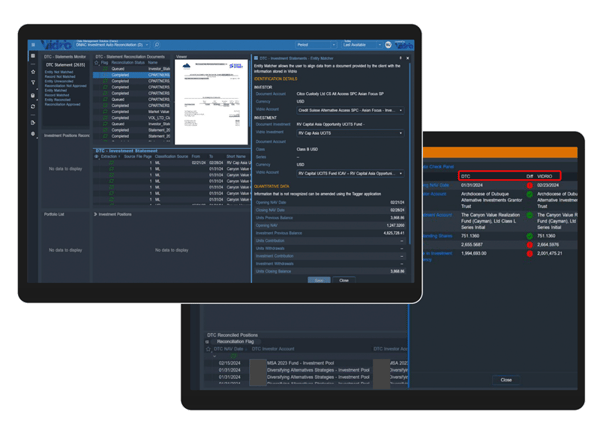600x429 pixels.
Task: Click the Investment Previous Balance row
Action: point(330,233)
